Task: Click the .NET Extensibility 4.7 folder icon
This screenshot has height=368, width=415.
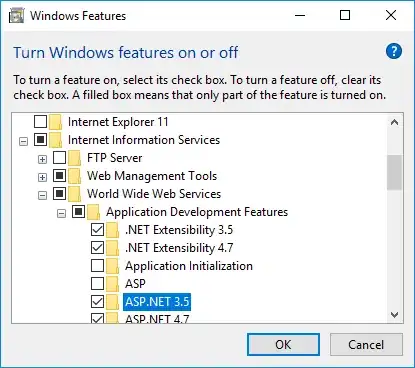Action: click(x=113, y=248)
